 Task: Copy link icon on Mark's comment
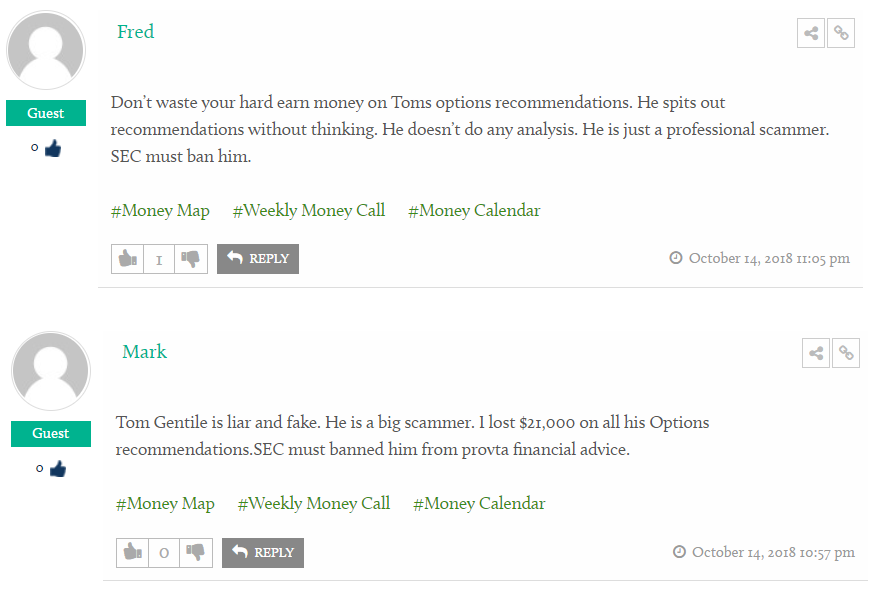(846, 353)
